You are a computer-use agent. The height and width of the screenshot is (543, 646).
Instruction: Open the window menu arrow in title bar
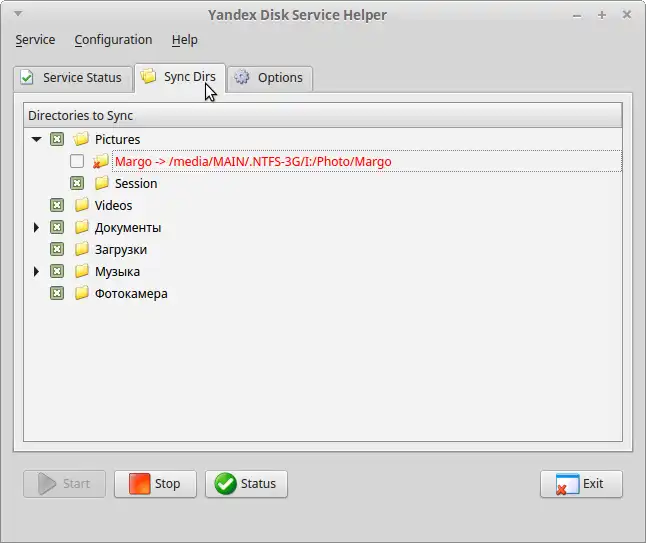(x=18, y=14)
